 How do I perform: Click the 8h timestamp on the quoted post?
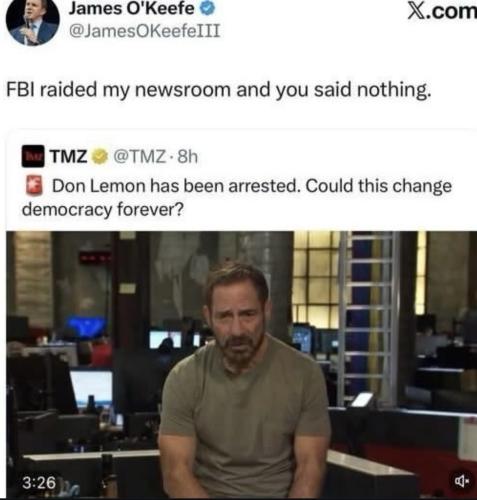[x=188, y=156]
